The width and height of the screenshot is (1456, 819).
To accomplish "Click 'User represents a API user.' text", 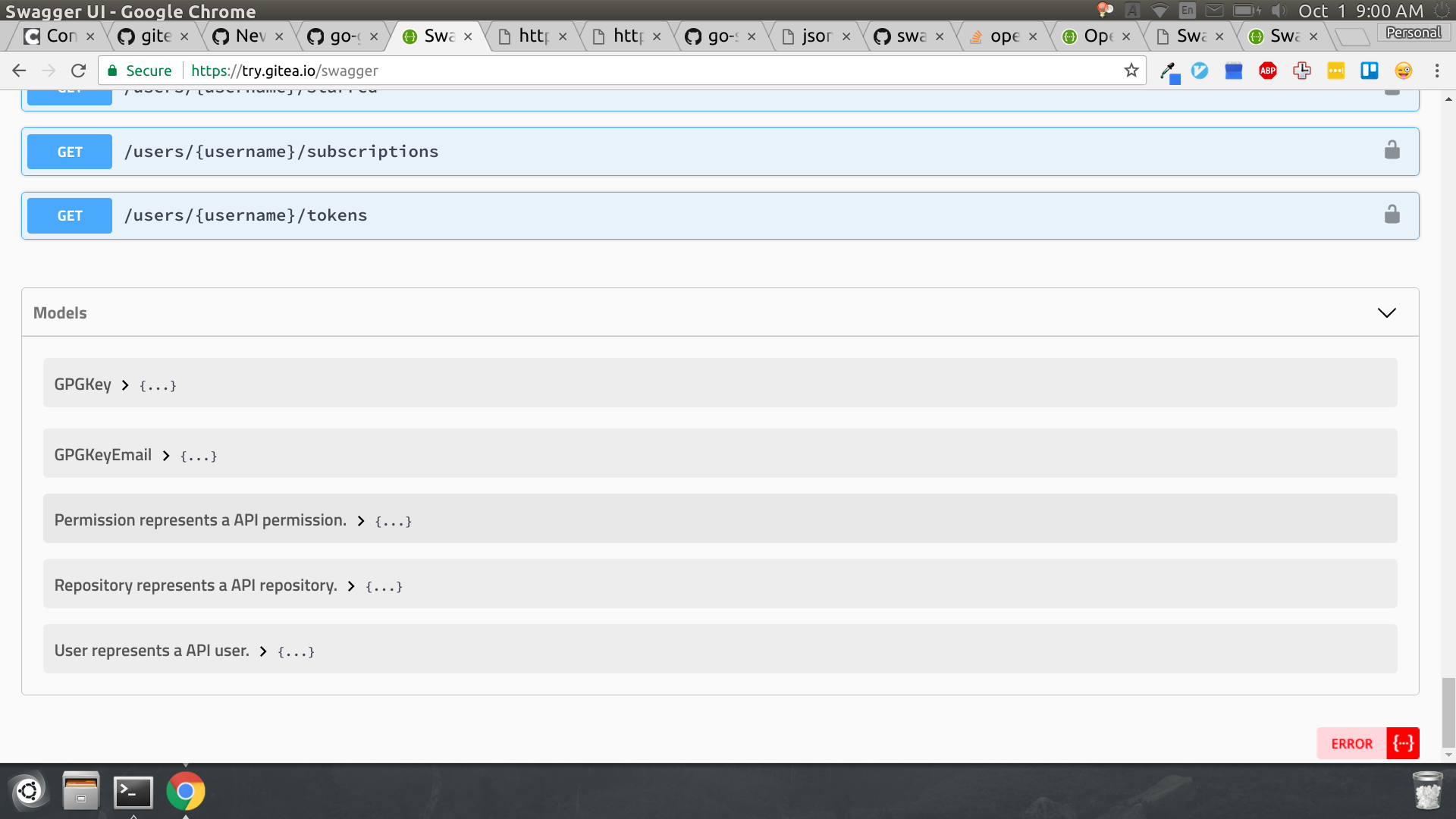I will [152, 651].
